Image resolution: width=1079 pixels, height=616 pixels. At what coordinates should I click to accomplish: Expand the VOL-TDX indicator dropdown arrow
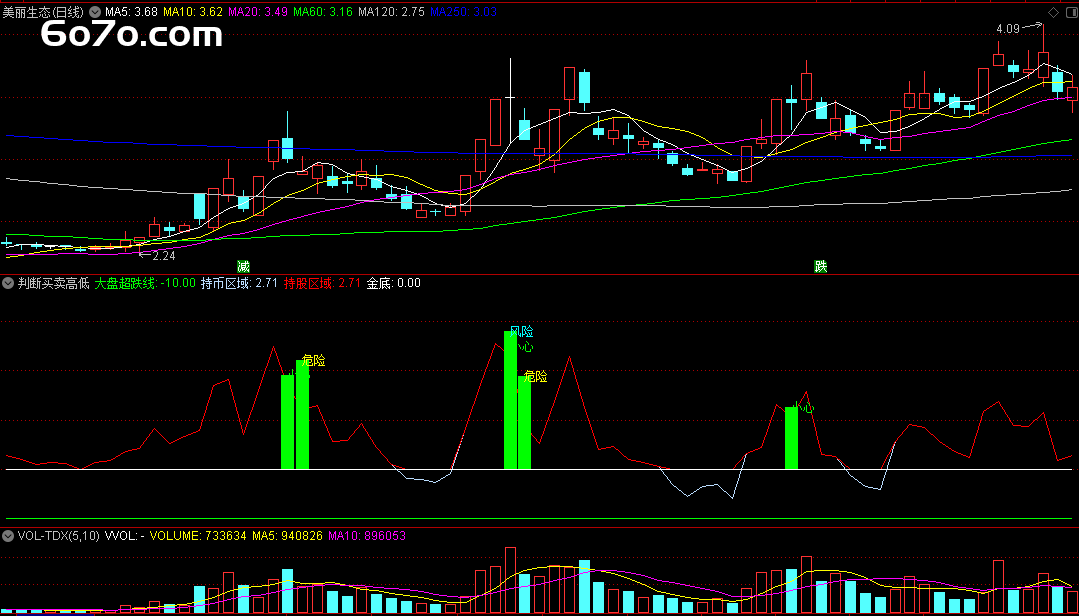(9, 536)
